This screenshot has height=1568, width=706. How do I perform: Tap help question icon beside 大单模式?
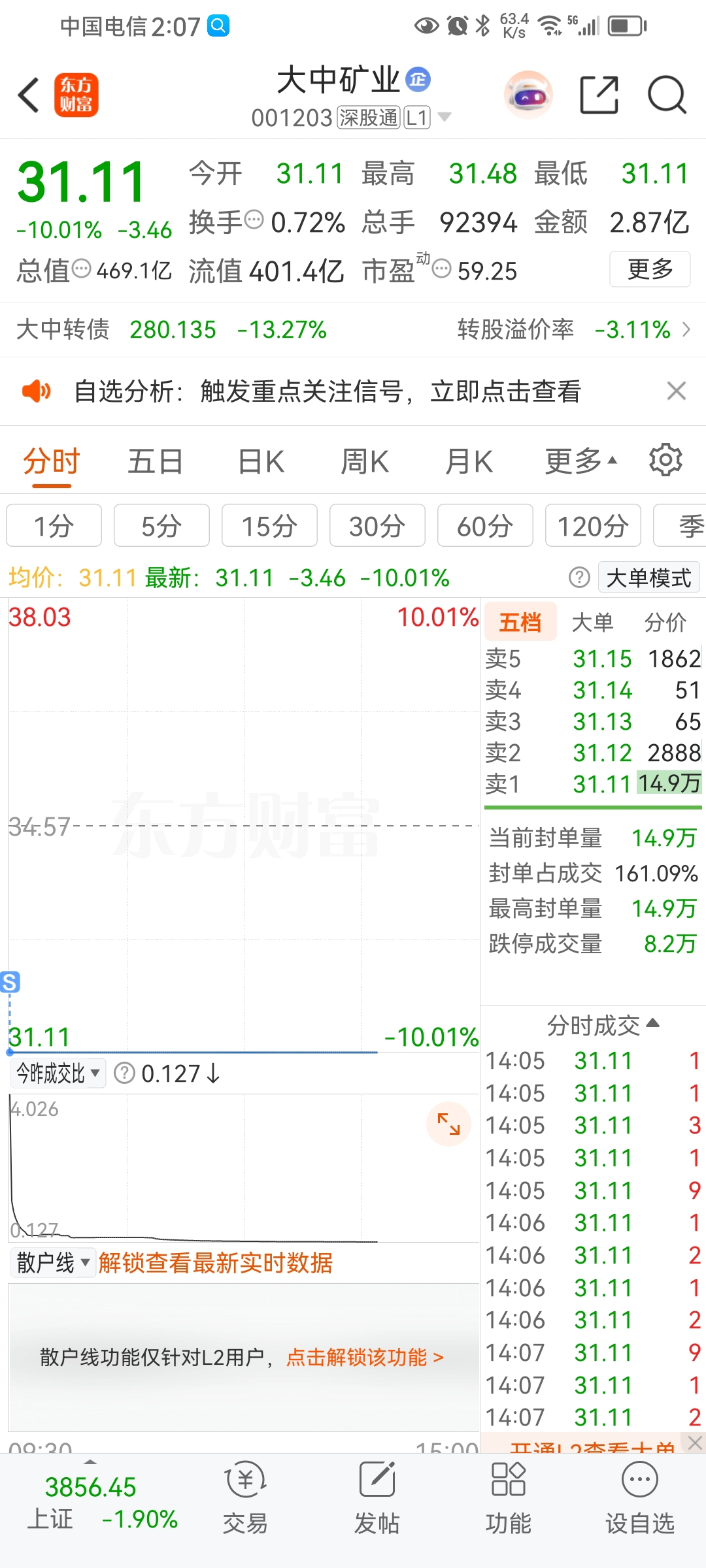pos(579,578)
